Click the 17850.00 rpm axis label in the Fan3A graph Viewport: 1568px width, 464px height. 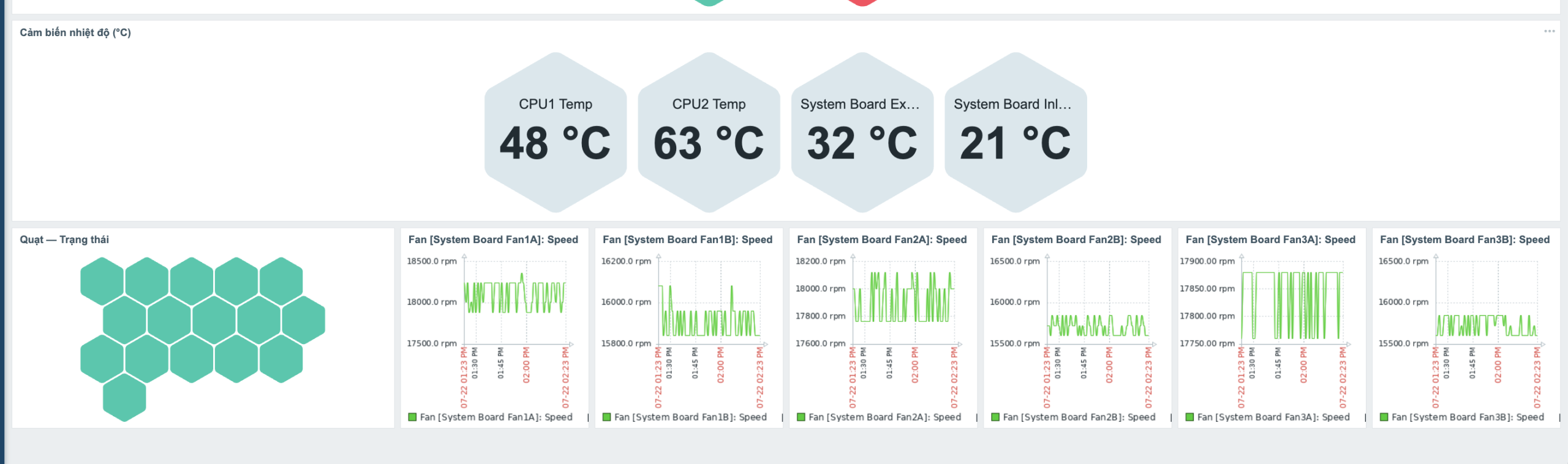1207,288
